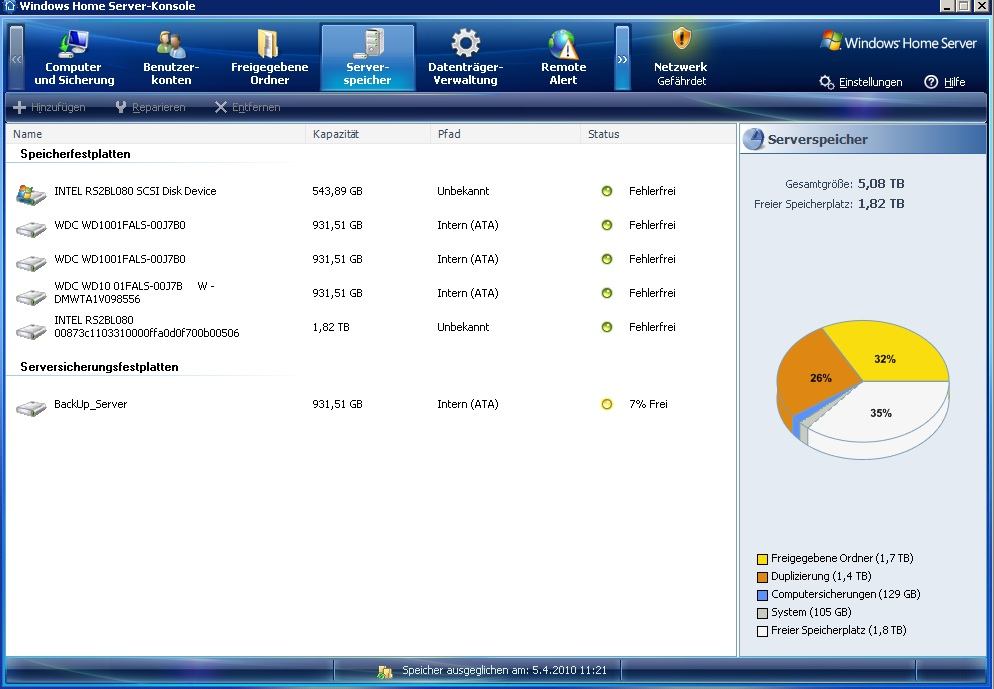This screenshot has width=994, height=689.
Task: Click the Hinzufügen toolbar button
Action: pyautogui.click(x=49, y=107)
